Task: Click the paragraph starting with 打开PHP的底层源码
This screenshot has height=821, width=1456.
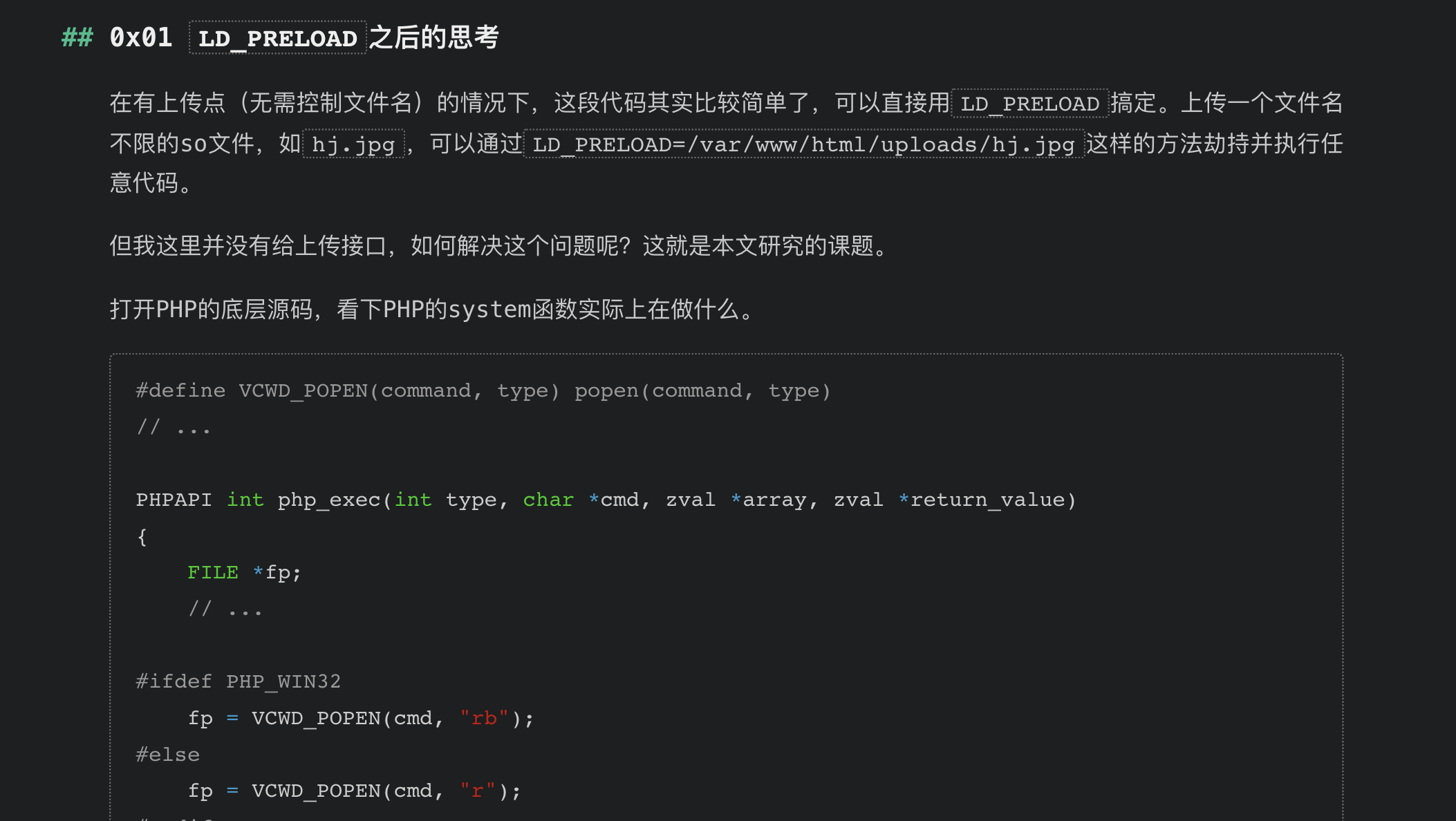Action: pyautogui.click(x=431, y=310)
